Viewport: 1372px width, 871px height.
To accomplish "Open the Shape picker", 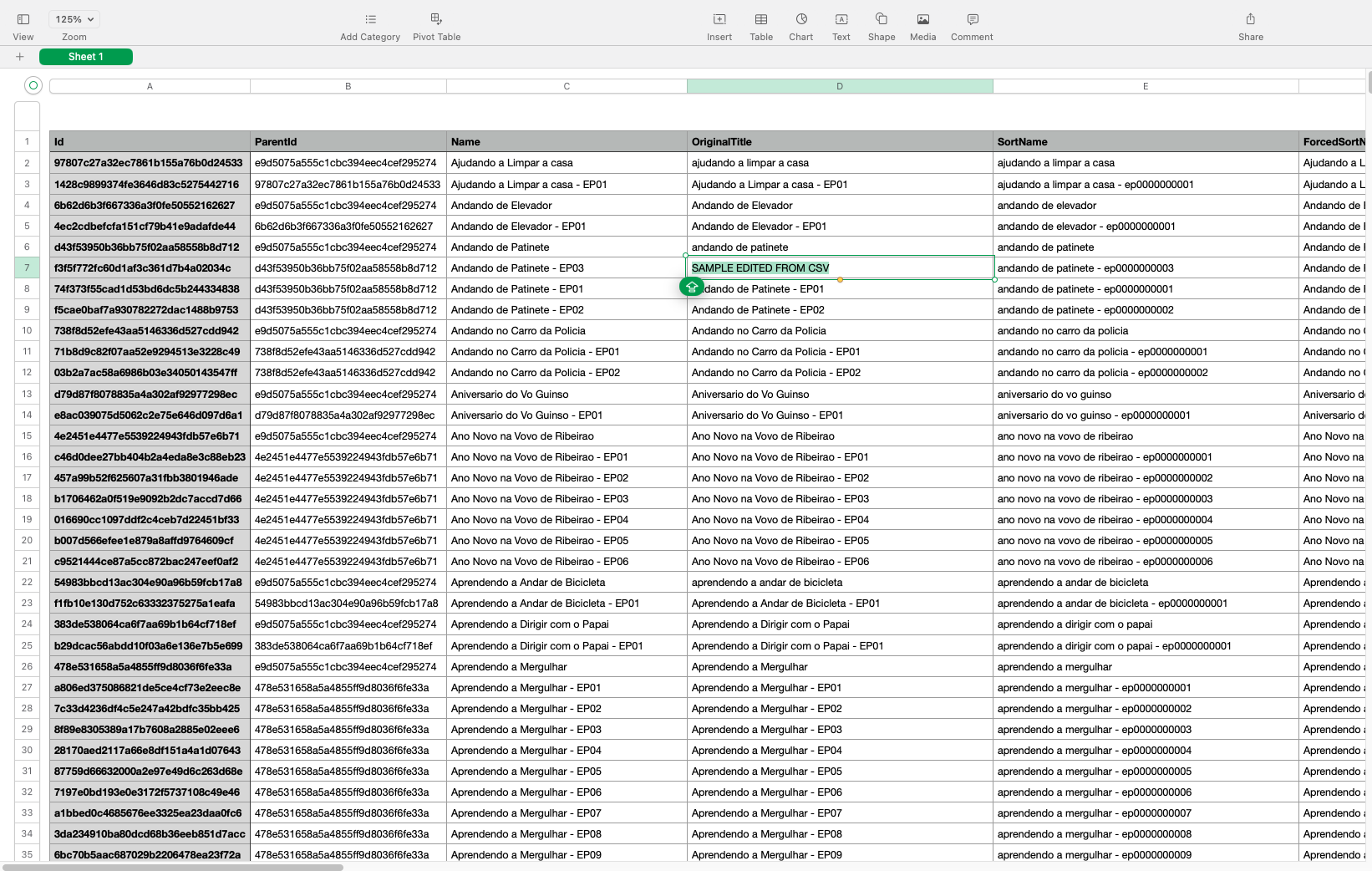I will click(881, 19).
